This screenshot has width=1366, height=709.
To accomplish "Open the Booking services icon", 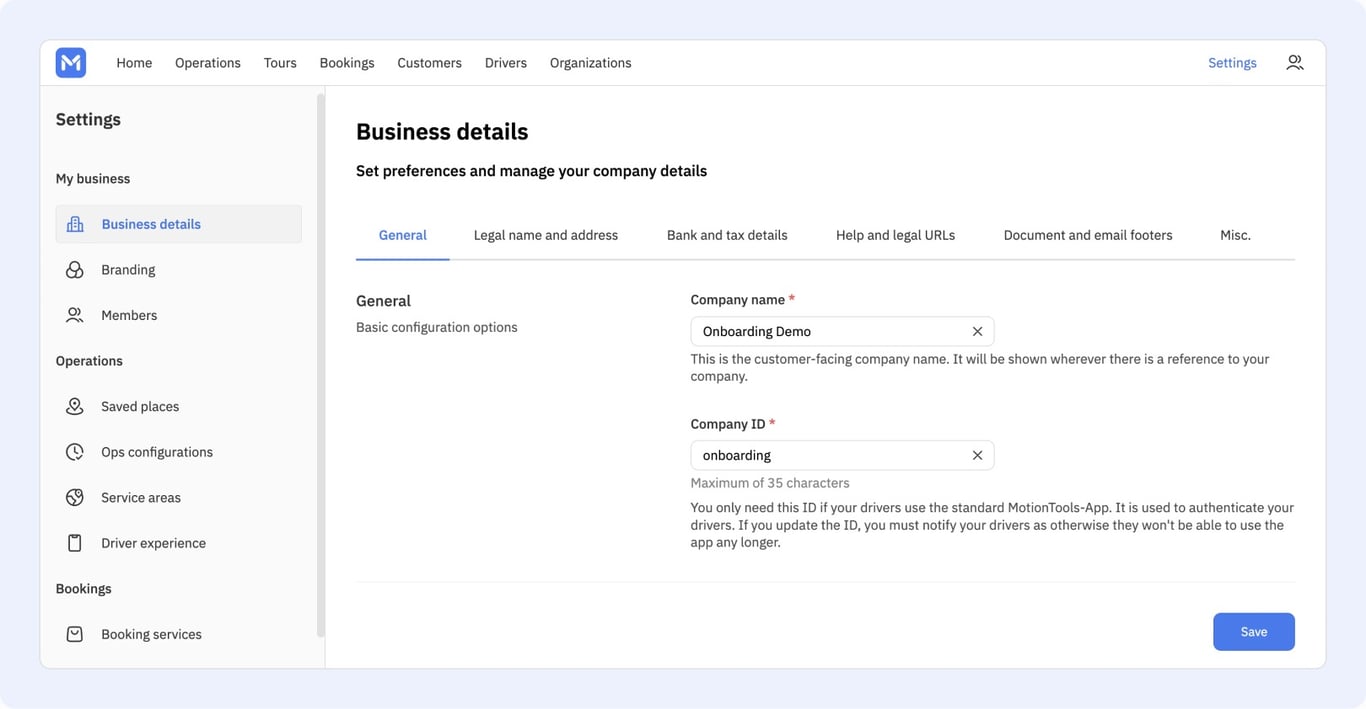I will coord(75,634).
